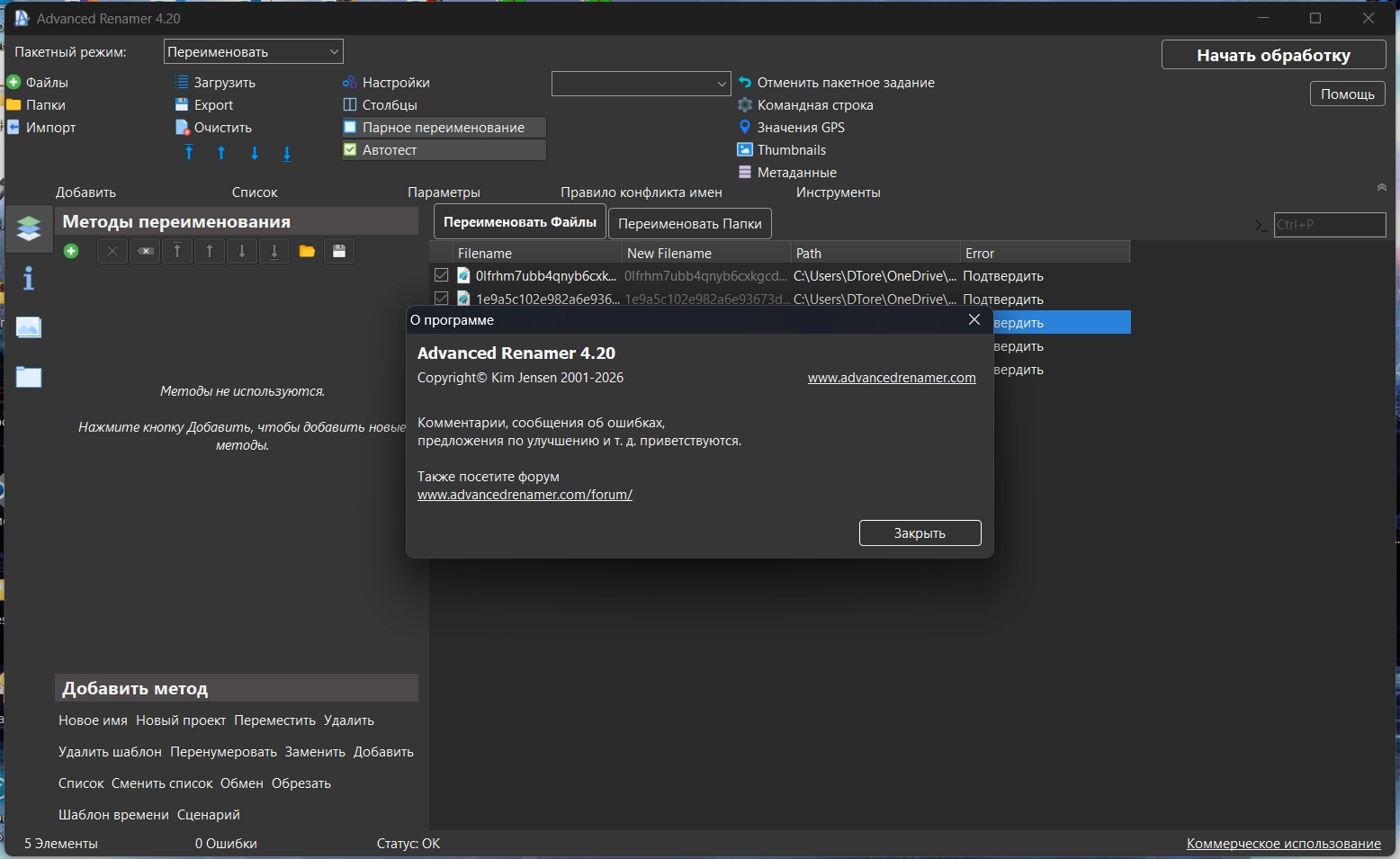Sort by the Error column header
1400x859 pixels.
click(x=1046, y=254)
